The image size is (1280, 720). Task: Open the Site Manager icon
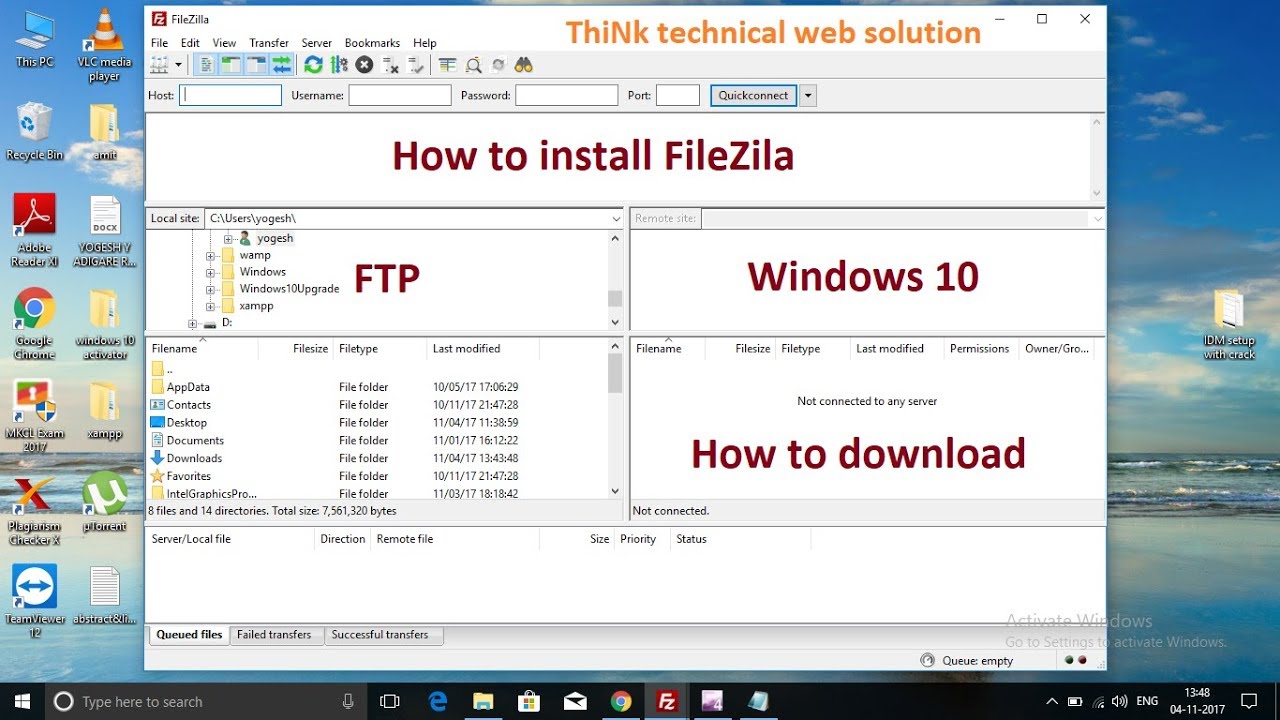point(159,65)
